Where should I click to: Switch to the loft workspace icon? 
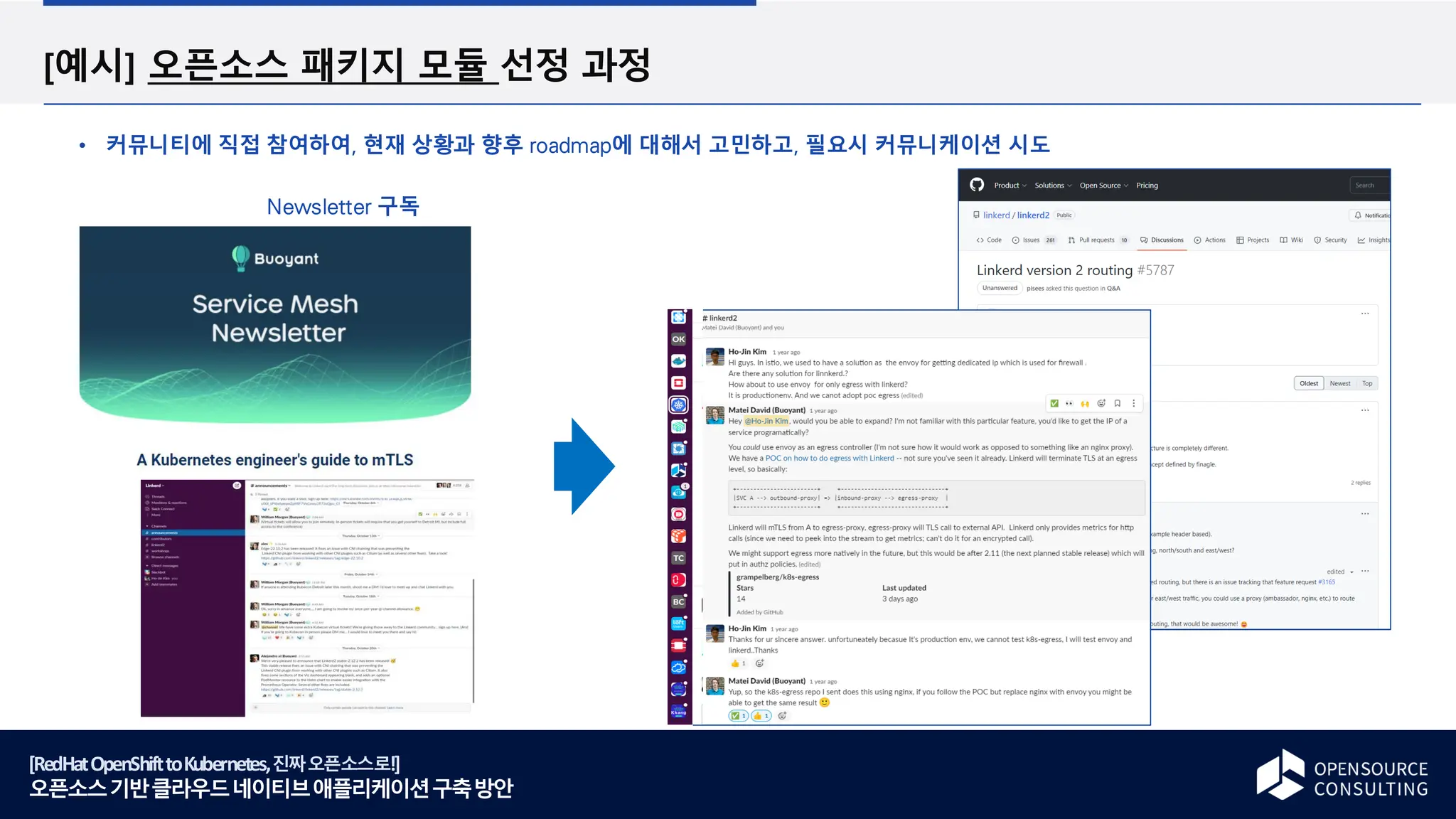click(x=679, y=623)
